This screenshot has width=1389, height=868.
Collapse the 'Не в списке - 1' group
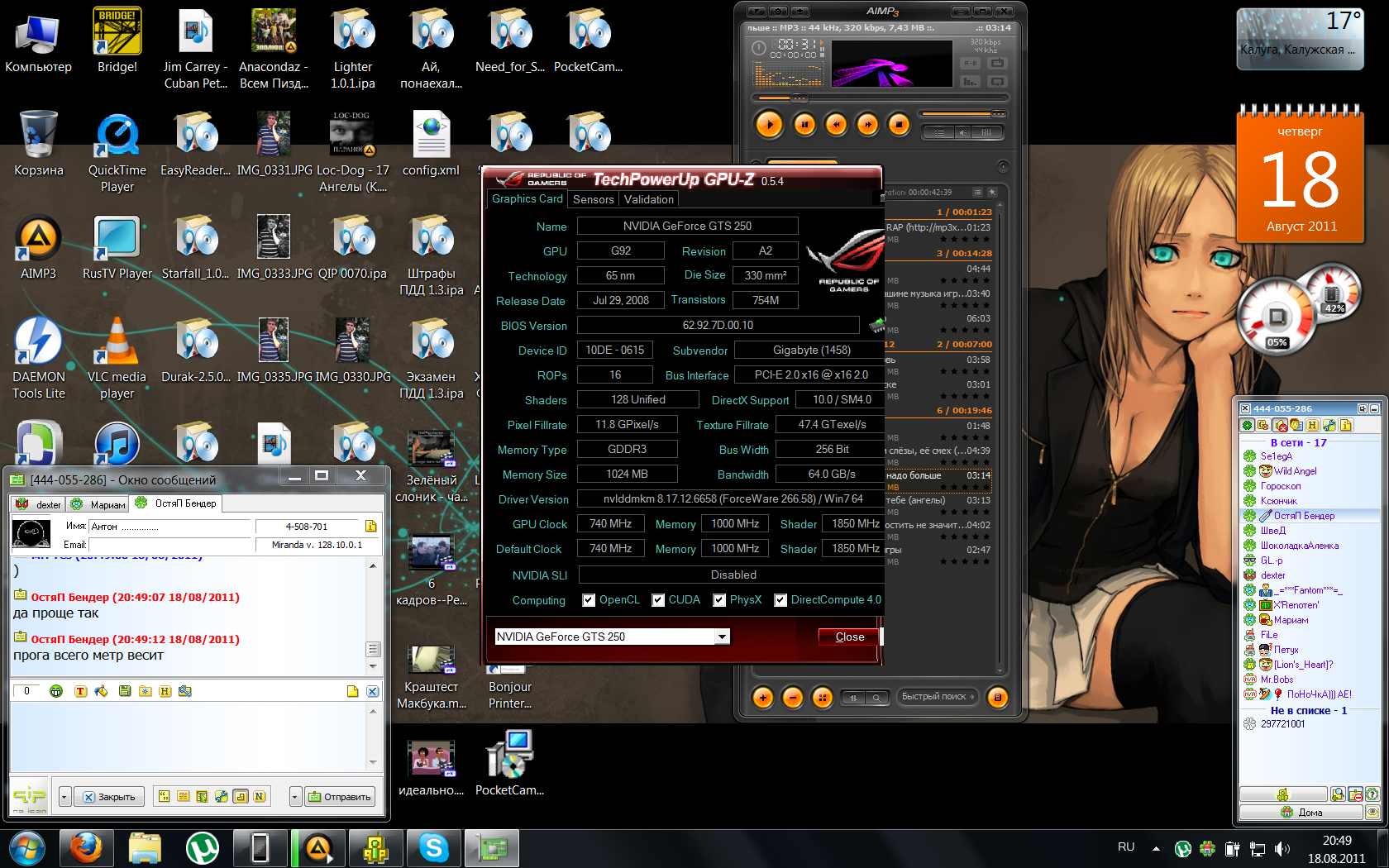[1308, 711]
